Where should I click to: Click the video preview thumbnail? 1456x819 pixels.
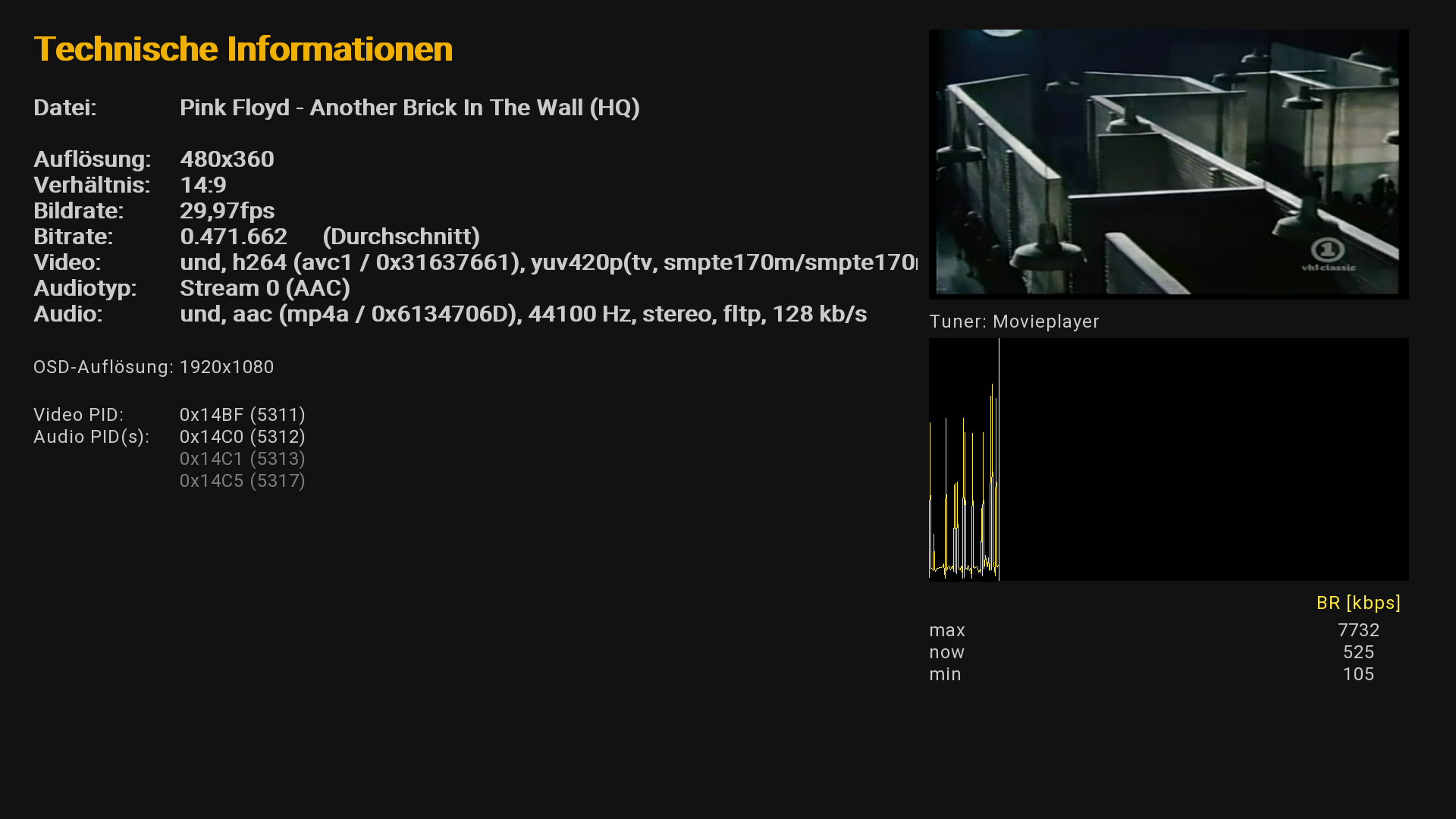tap(1168, 163)
